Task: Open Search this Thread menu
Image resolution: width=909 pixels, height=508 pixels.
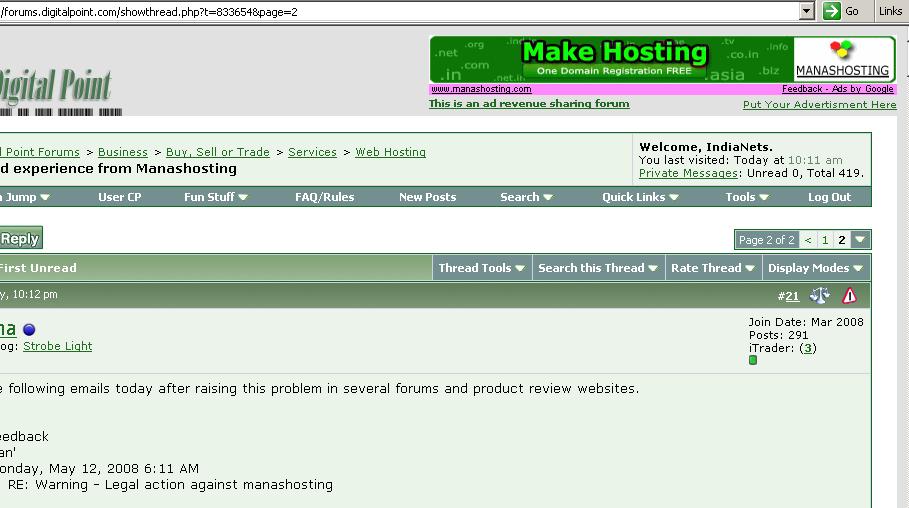Action: click(x=598, y=268)
